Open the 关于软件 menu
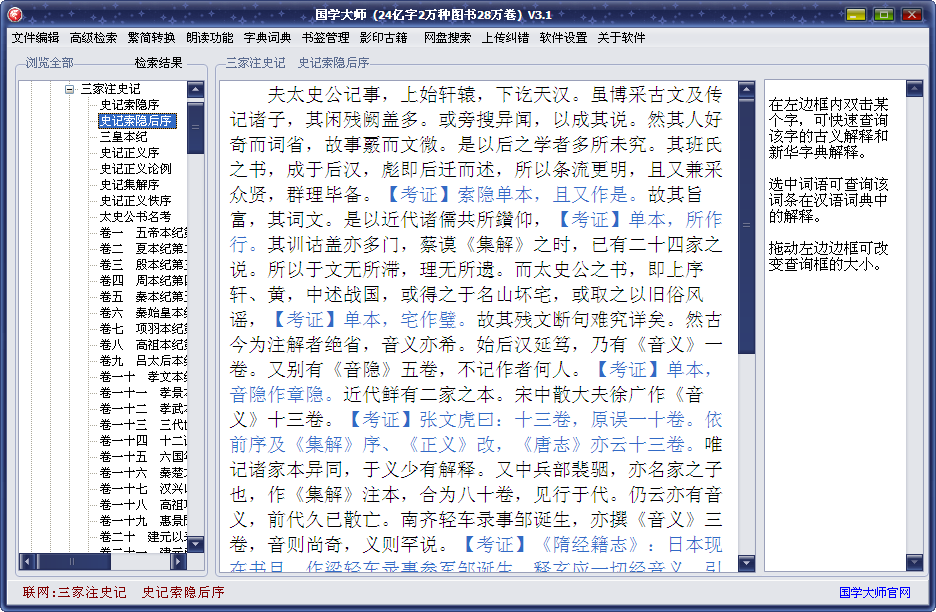 coord(621,38)
